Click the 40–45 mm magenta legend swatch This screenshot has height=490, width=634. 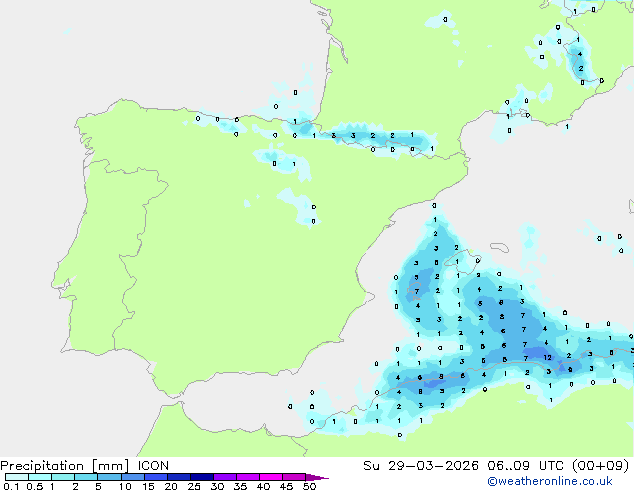(271, 477)
